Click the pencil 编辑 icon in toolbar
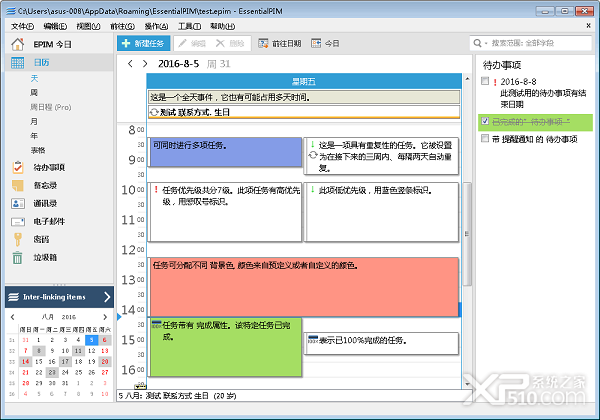 [x=183, y=43]
